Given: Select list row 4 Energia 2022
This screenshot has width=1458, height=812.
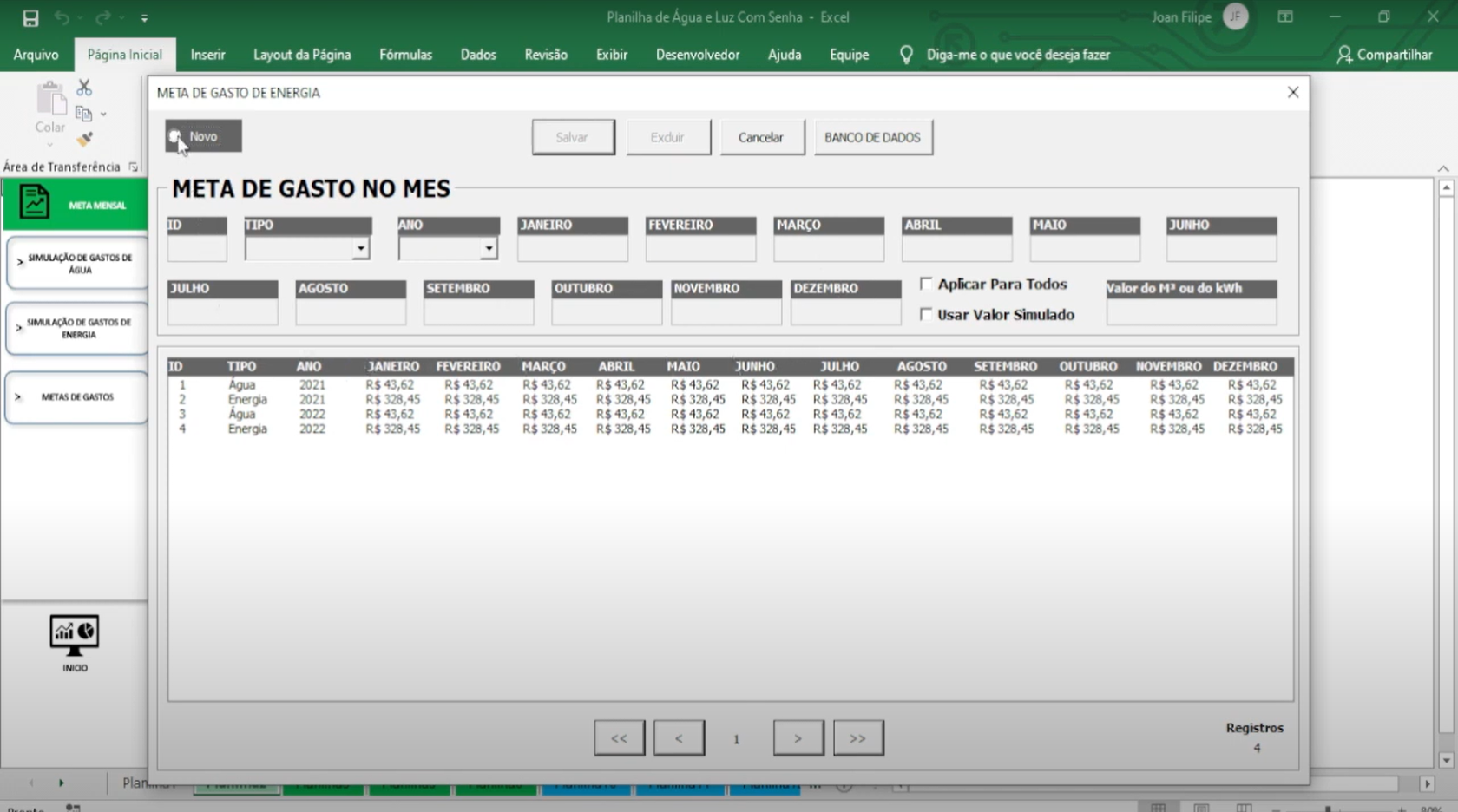Looking at the screenshot, I should pos(730,429).
